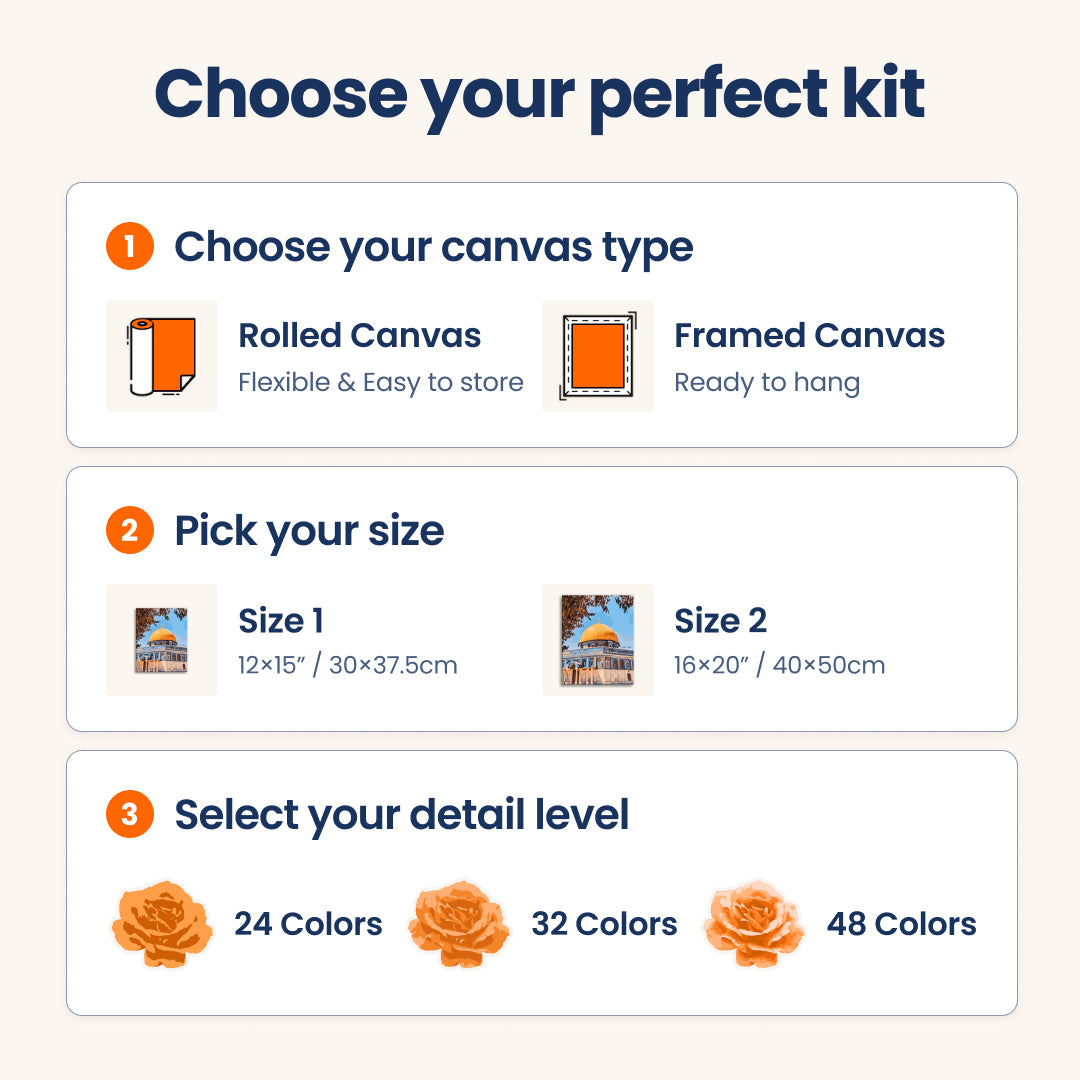
Task: Pick the Rolled Canvas option label
Action: [x=360, y=336]
